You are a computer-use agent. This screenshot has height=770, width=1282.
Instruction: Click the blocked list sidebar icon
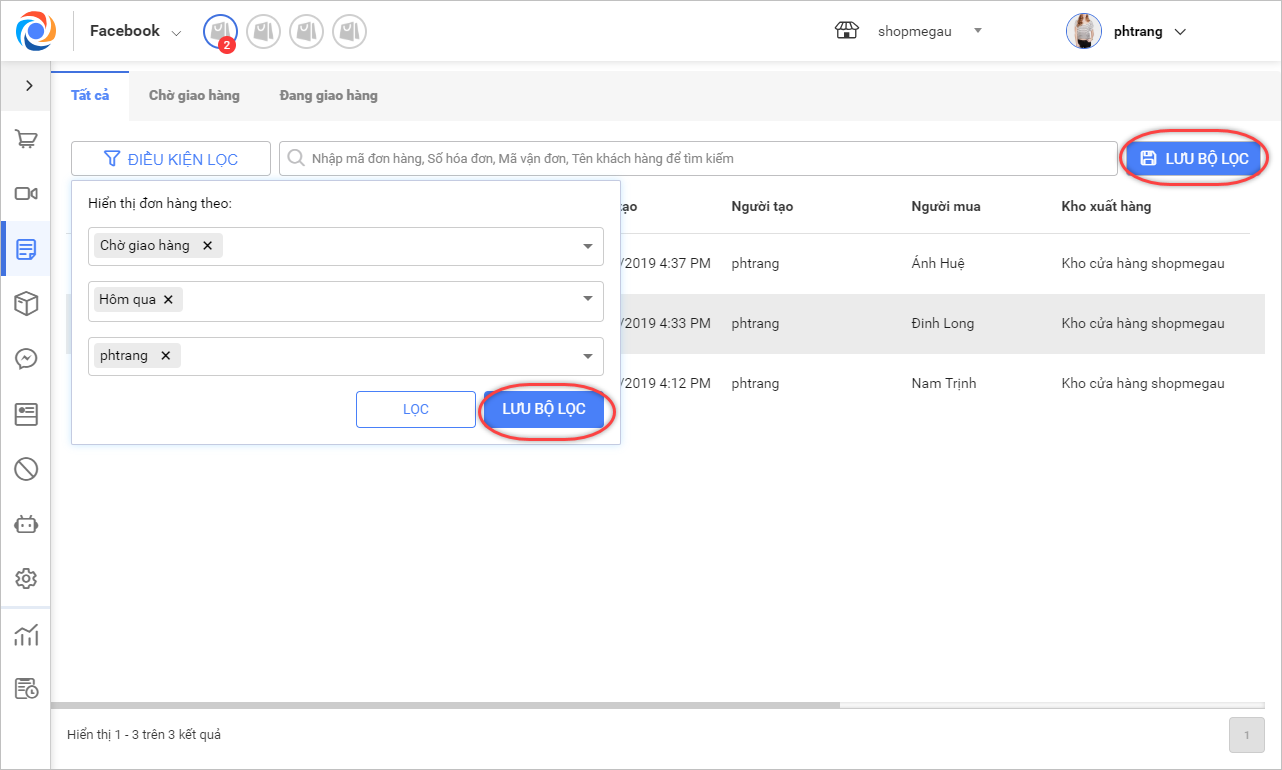(x=26, y=468)
